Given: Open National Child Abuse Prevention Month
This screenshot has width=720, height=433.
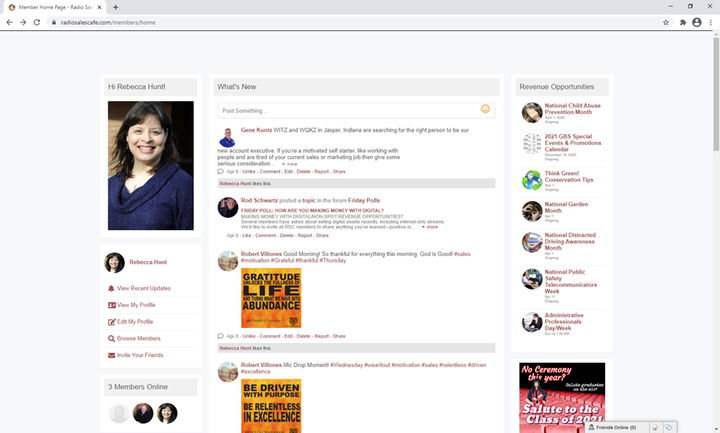Looking at the screenshot, I should [572, 109].
